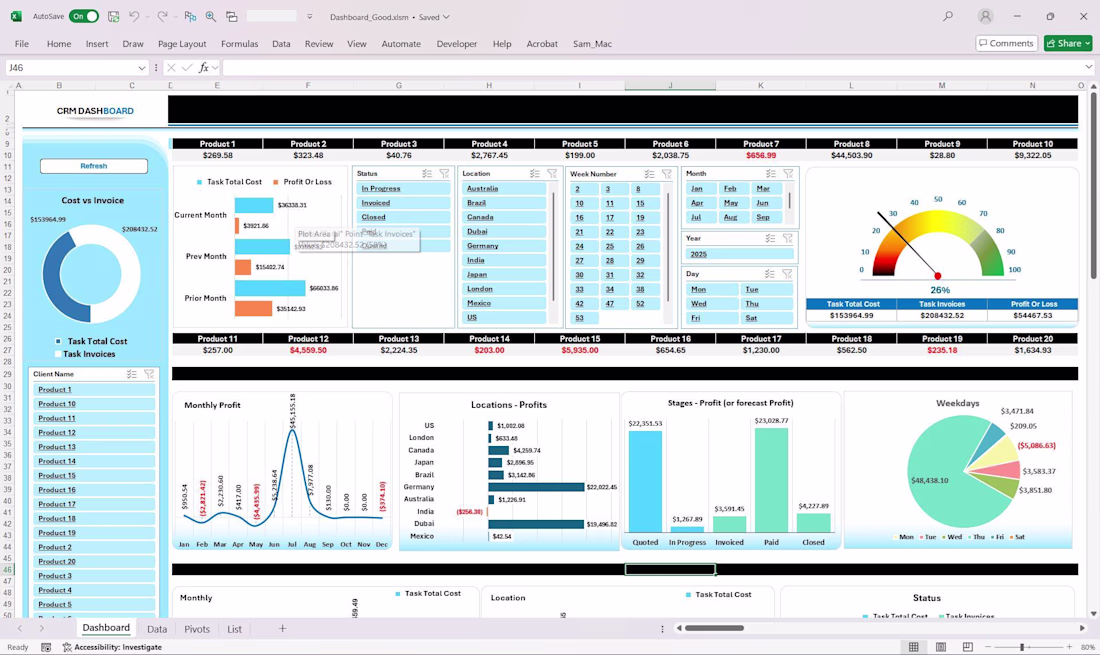The height and width of the screenshot is (655, 1100).
Task: Click the formula bar input field
Action: [652, 67]
